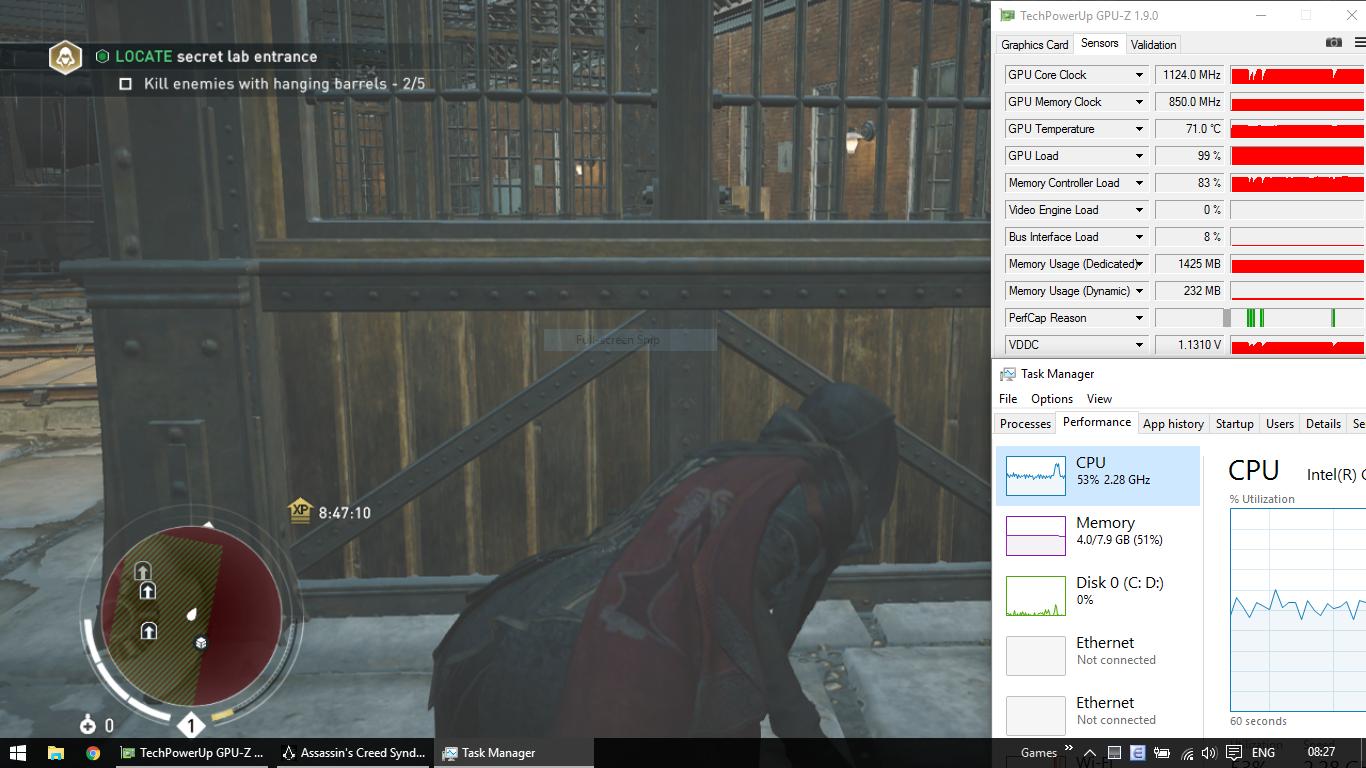1366x768 pixels.
Task: Click the 99 % GPU load value
Action: coord(1190,156)
